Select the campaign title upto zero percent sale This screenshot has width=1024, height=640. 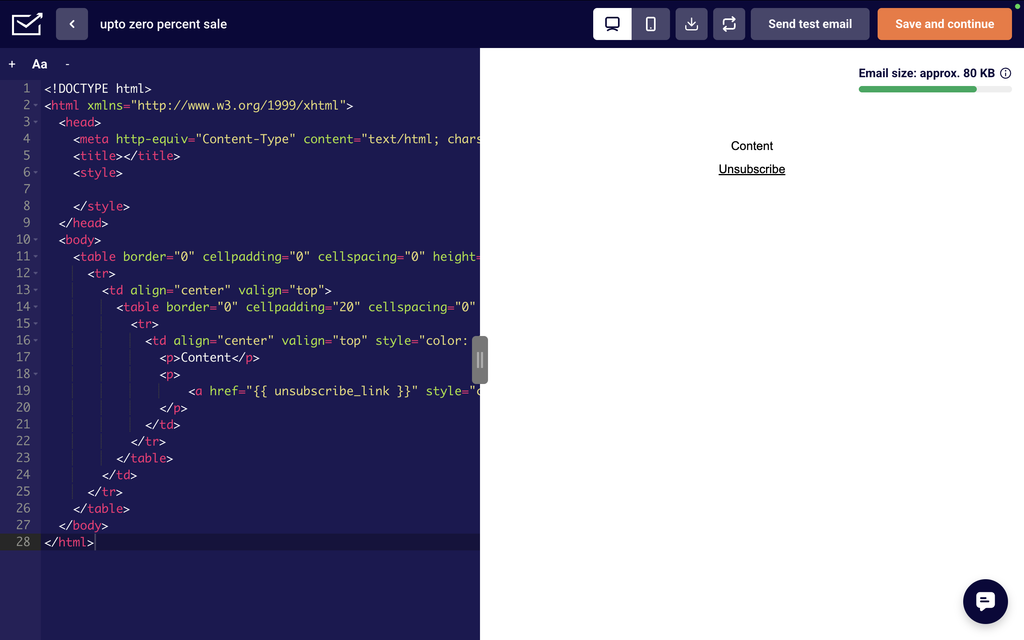(163, 24)
